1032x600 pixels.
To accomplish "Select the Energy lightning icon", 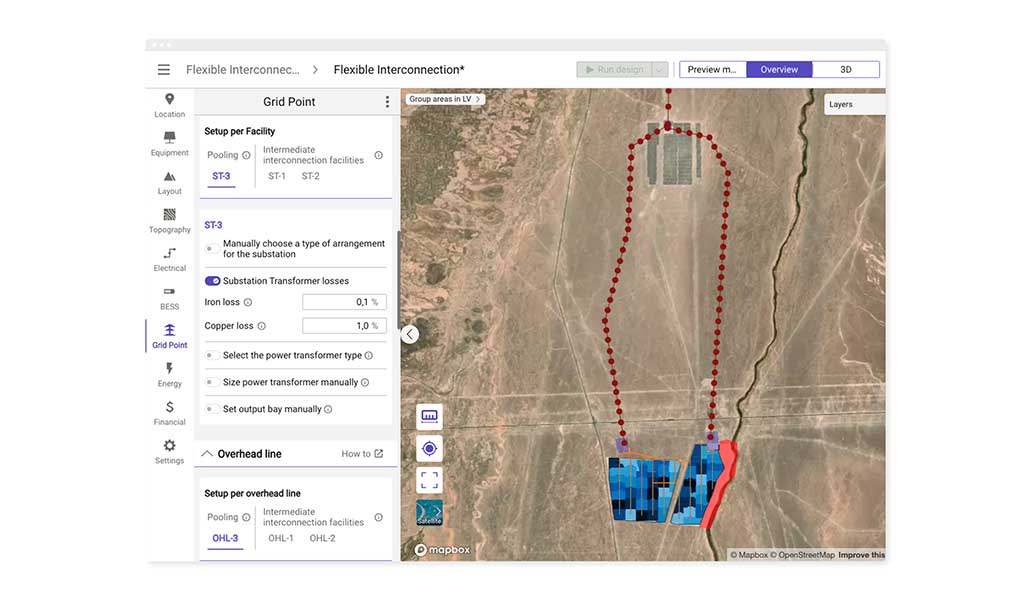I will tap(169, 374).
